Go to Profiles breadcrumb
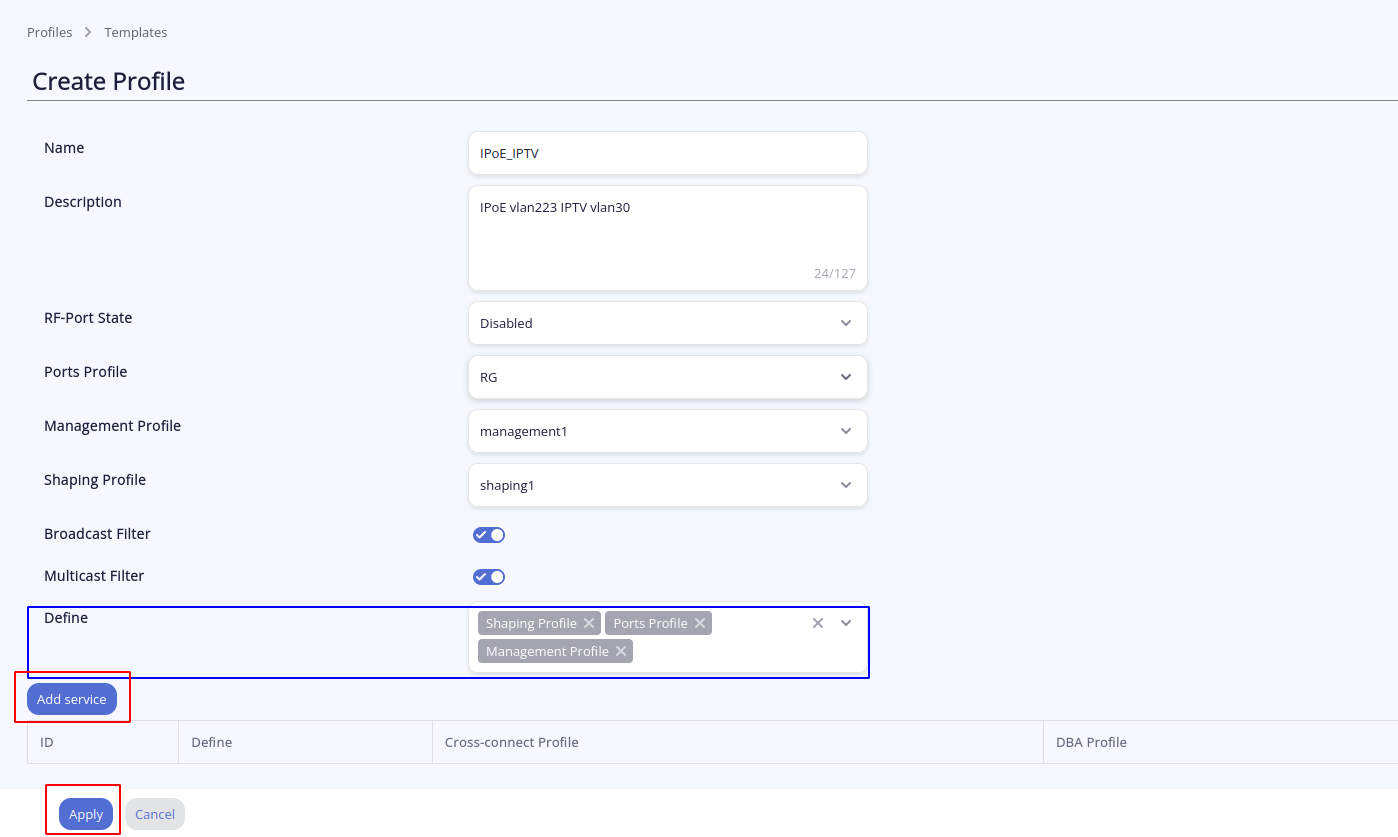1398x837 pixels. click(50, 32)
